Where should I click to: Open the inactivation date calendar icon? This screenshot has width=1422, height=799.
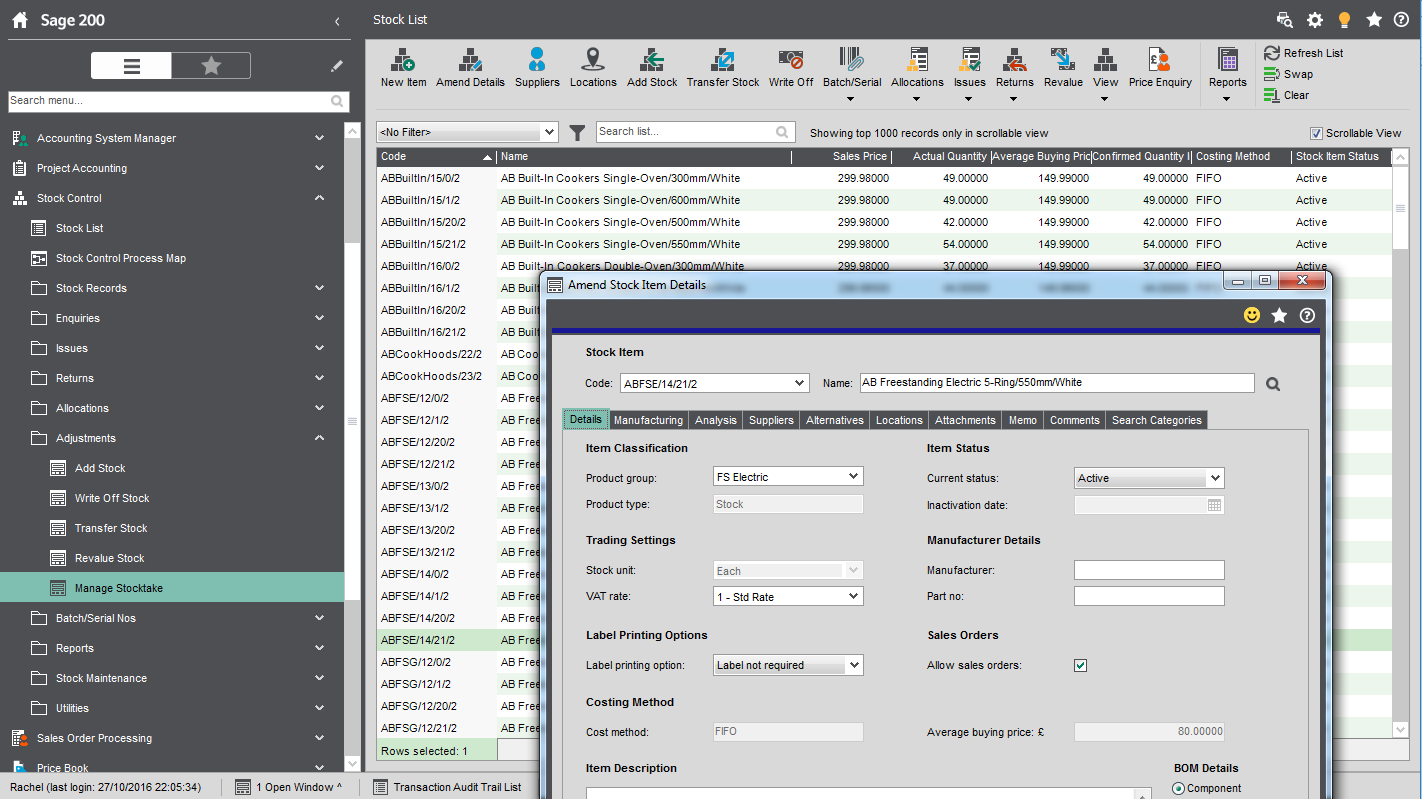(x=1214, y=505)
